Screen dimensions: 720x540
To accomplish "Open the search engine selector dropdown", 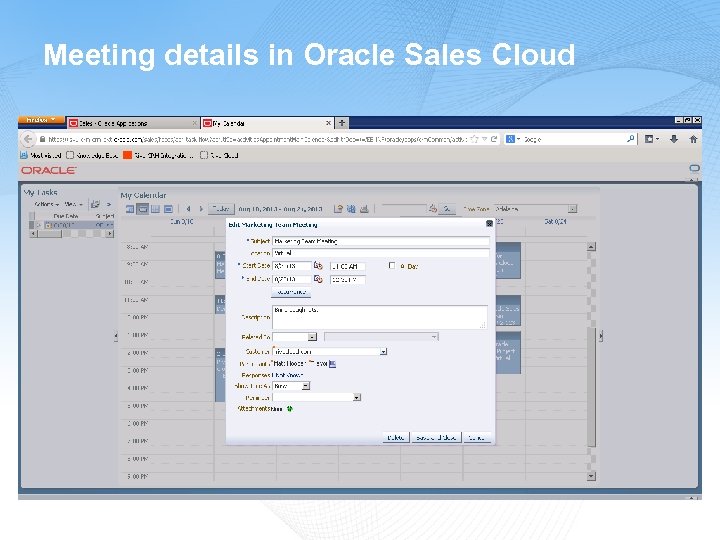I will 513,139.
